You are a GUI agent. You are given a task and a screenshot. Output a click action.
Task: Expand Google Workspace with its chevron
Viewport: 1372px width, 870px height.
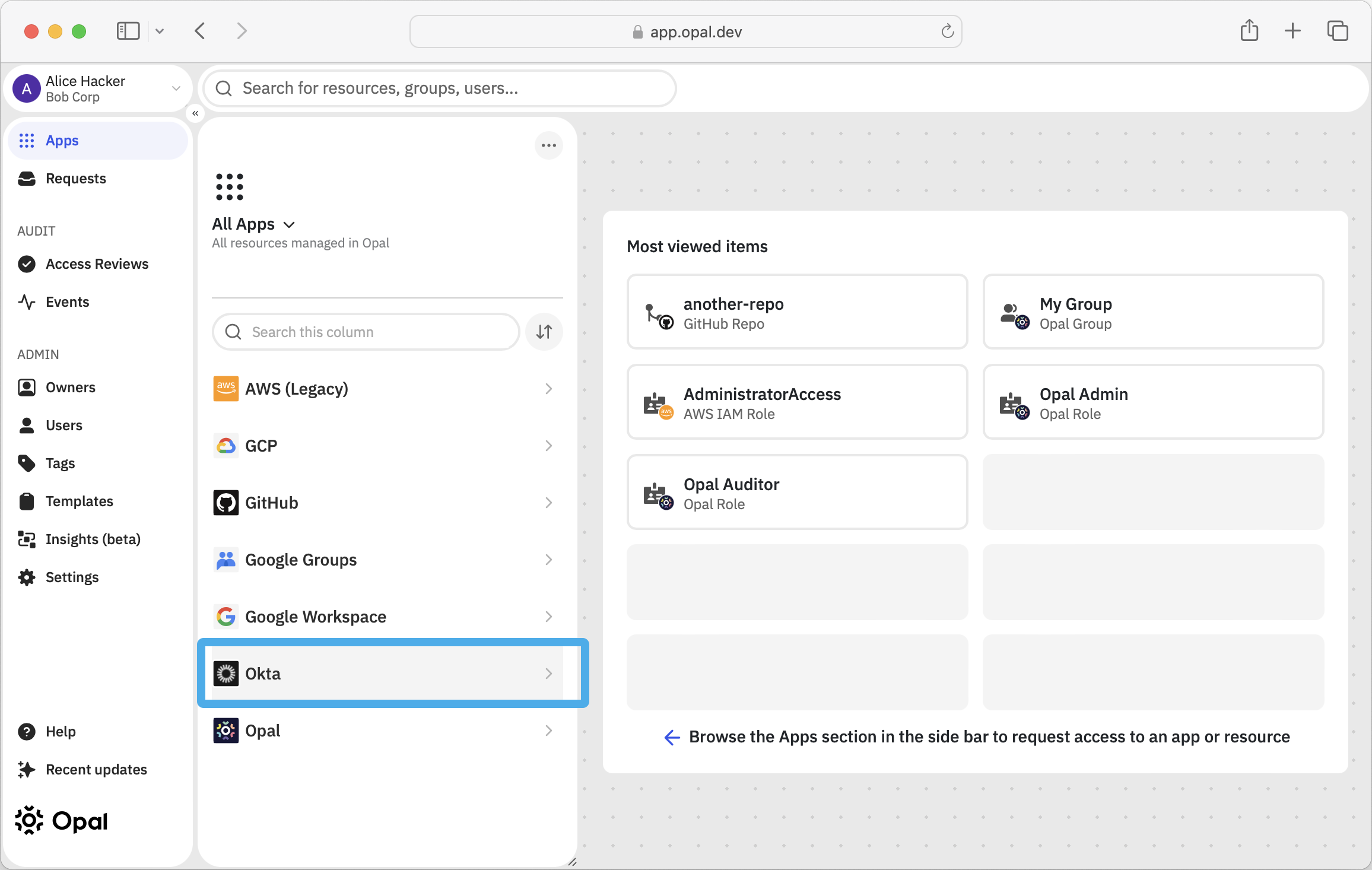[x=549, y=617]
